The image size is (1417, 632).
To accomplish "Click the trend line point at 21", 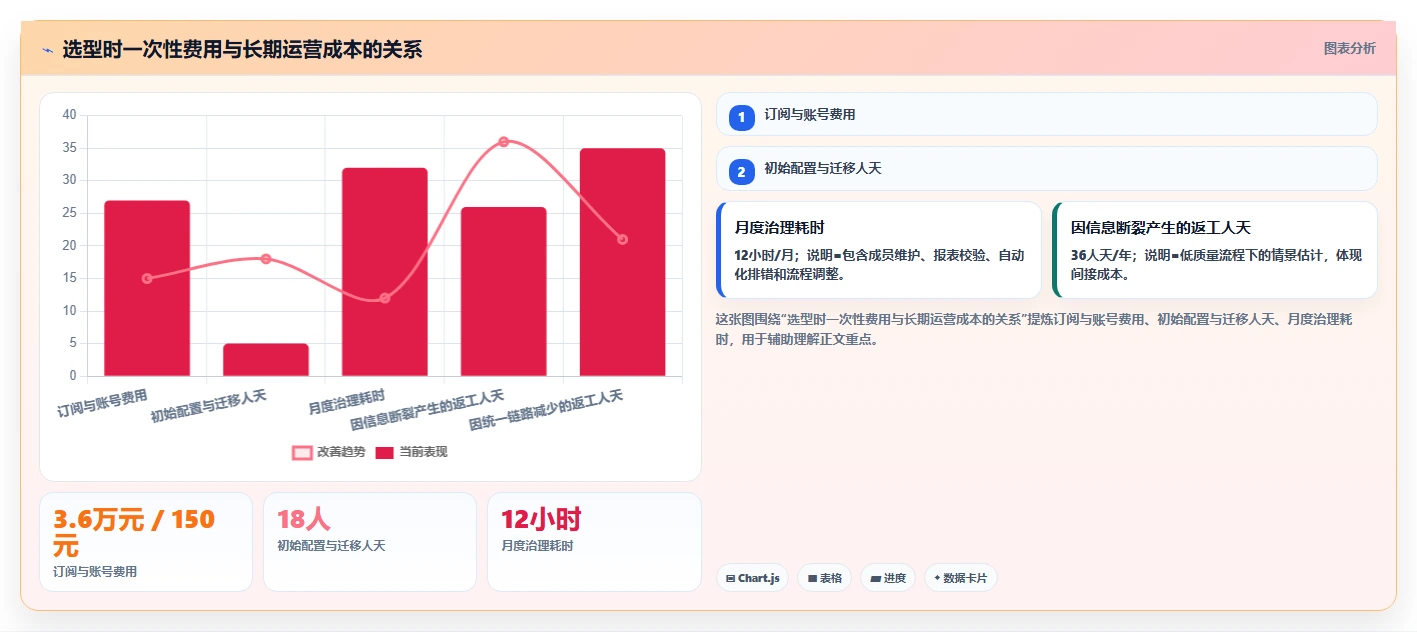I will (622, 239).
